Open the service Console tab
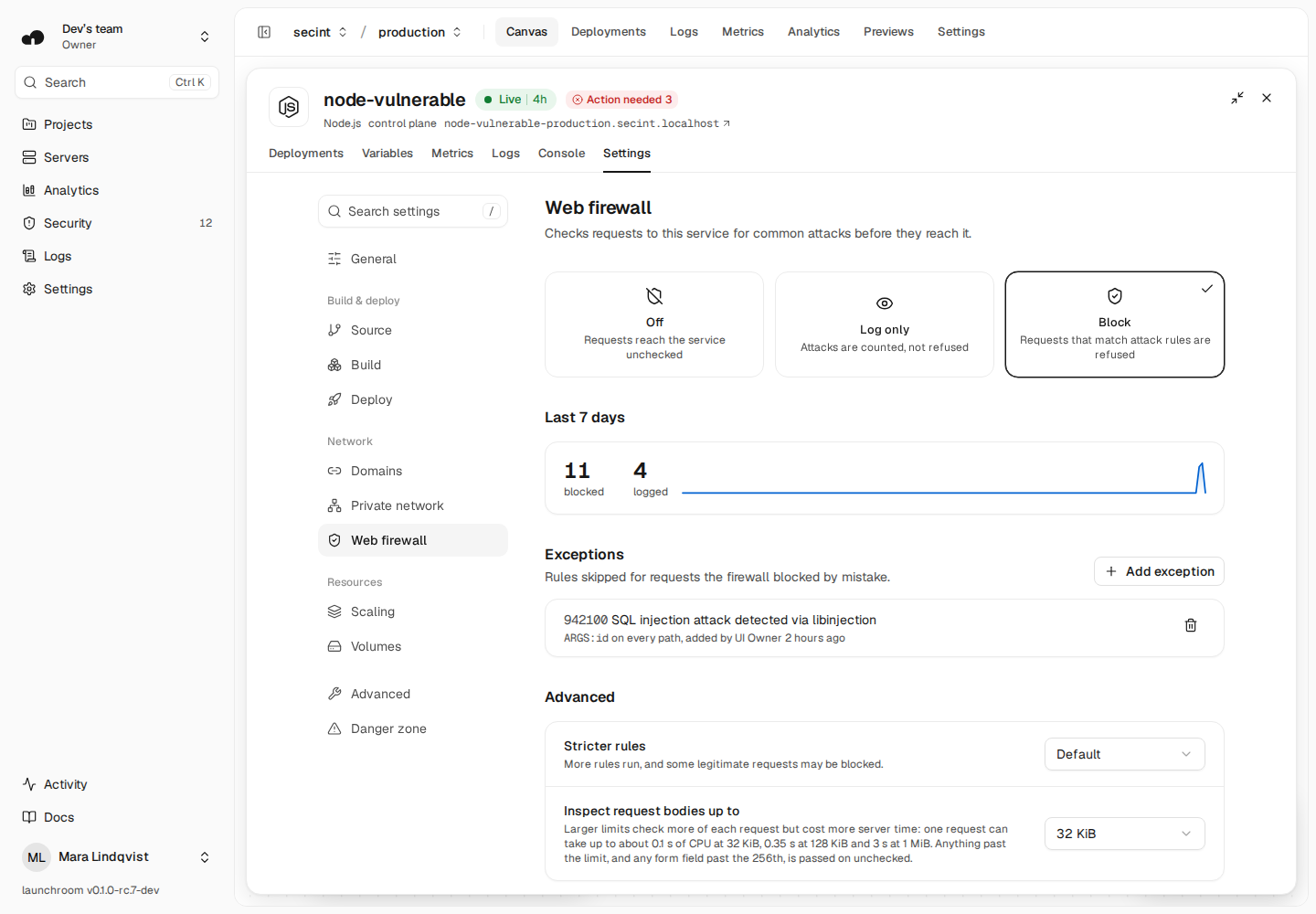The image size is (1316, 914). (x=562, y=154)
